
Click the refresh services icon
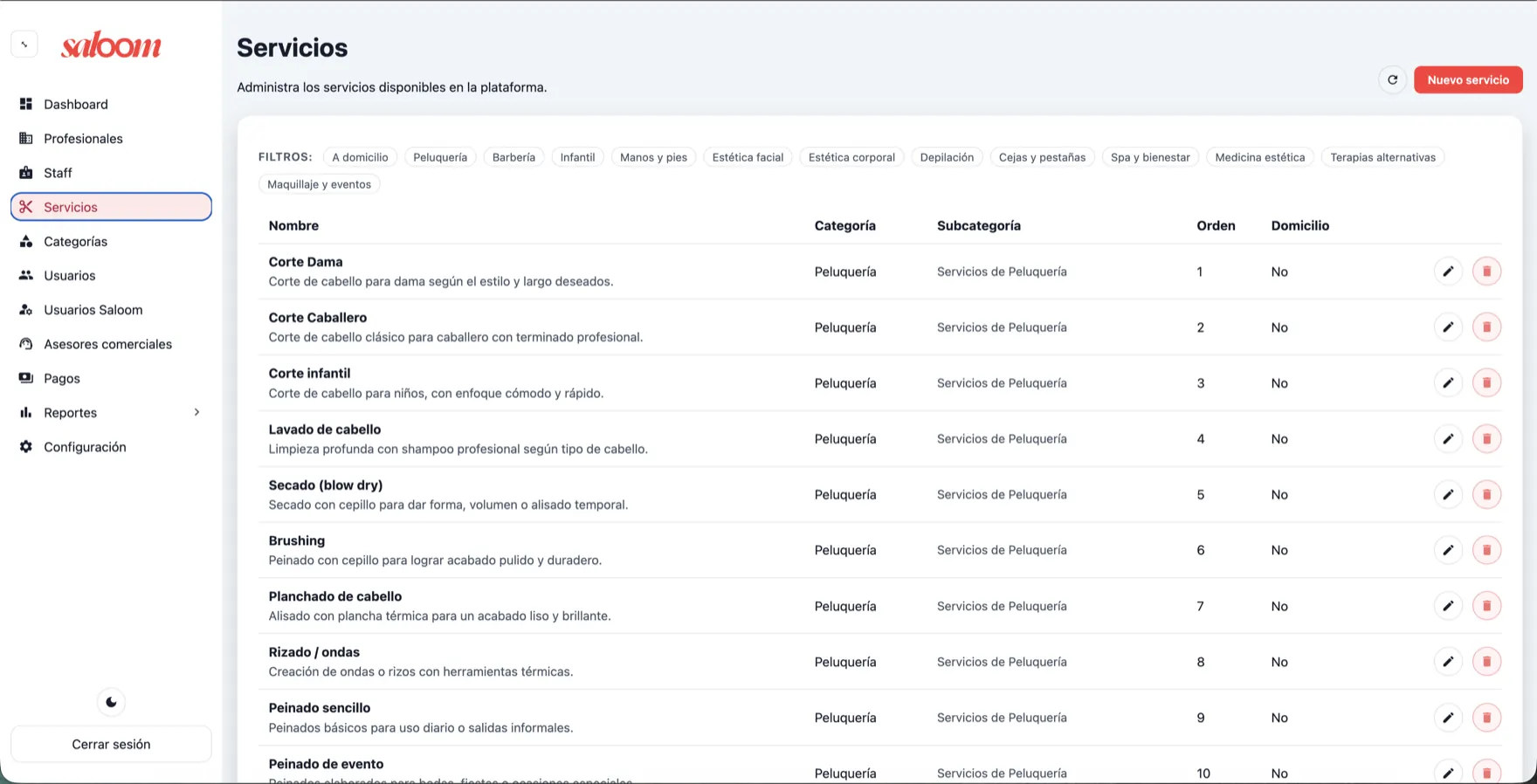click(1393, 79)
